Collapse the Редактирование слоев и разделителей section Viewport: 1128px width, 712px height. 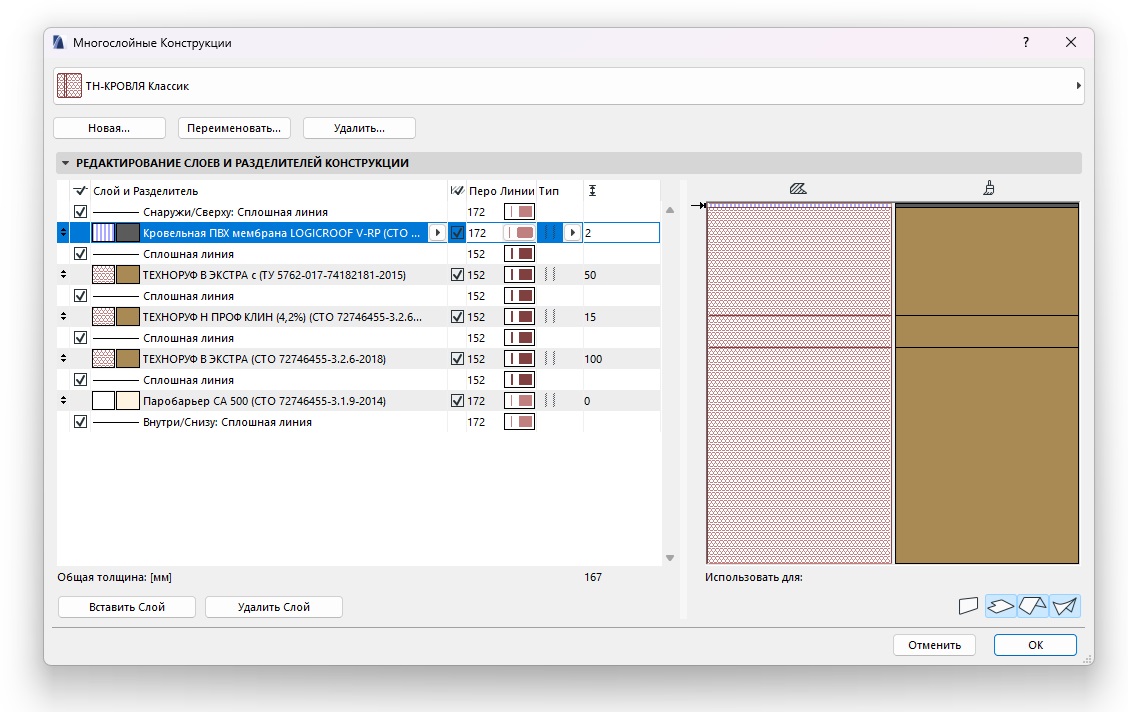click(x=66, y=163)
